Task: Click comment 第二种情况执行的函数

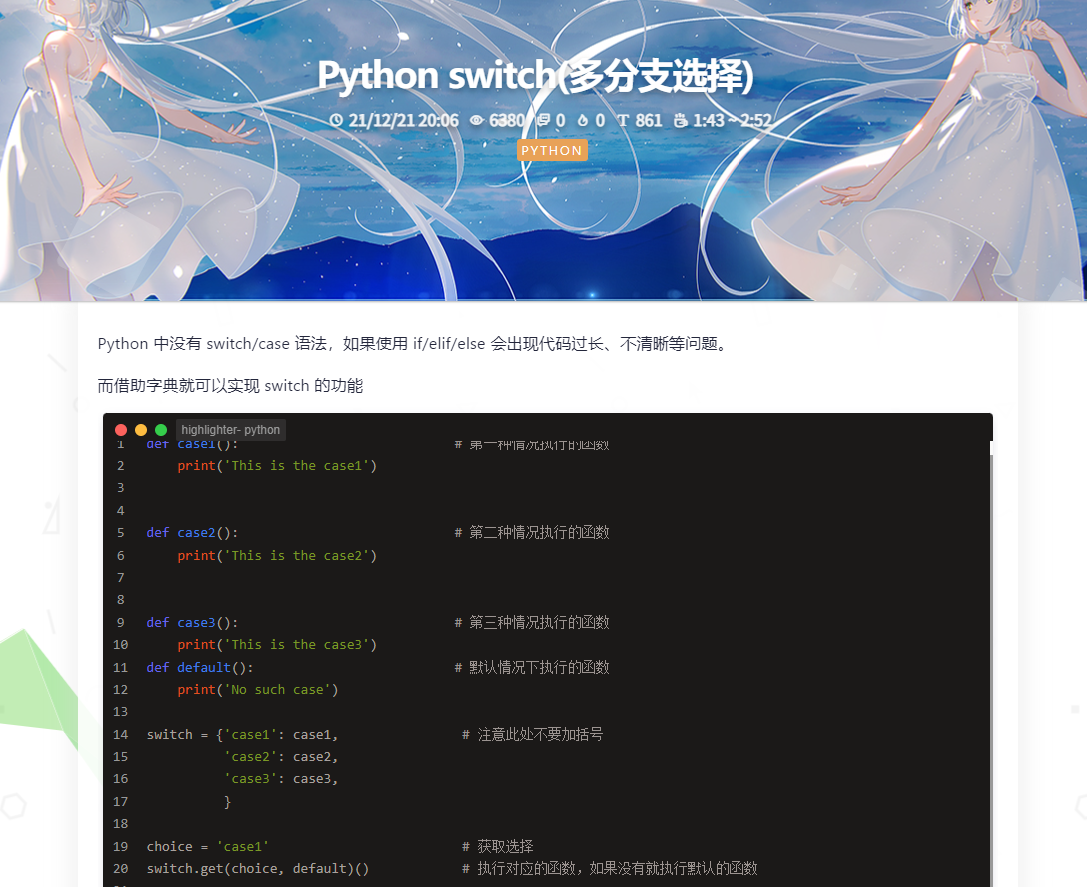Action: 532,533
